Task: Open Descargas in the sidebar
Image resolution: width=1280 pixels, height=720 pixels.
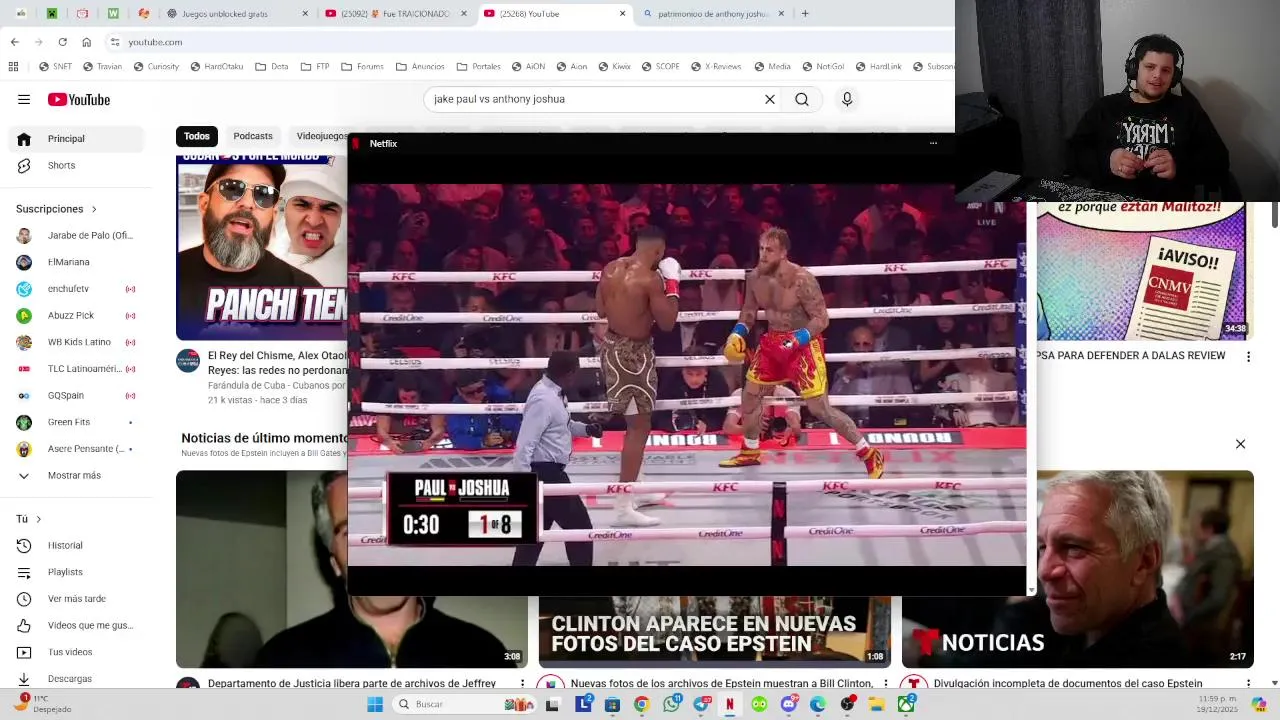Action: [x=76, y=678]
